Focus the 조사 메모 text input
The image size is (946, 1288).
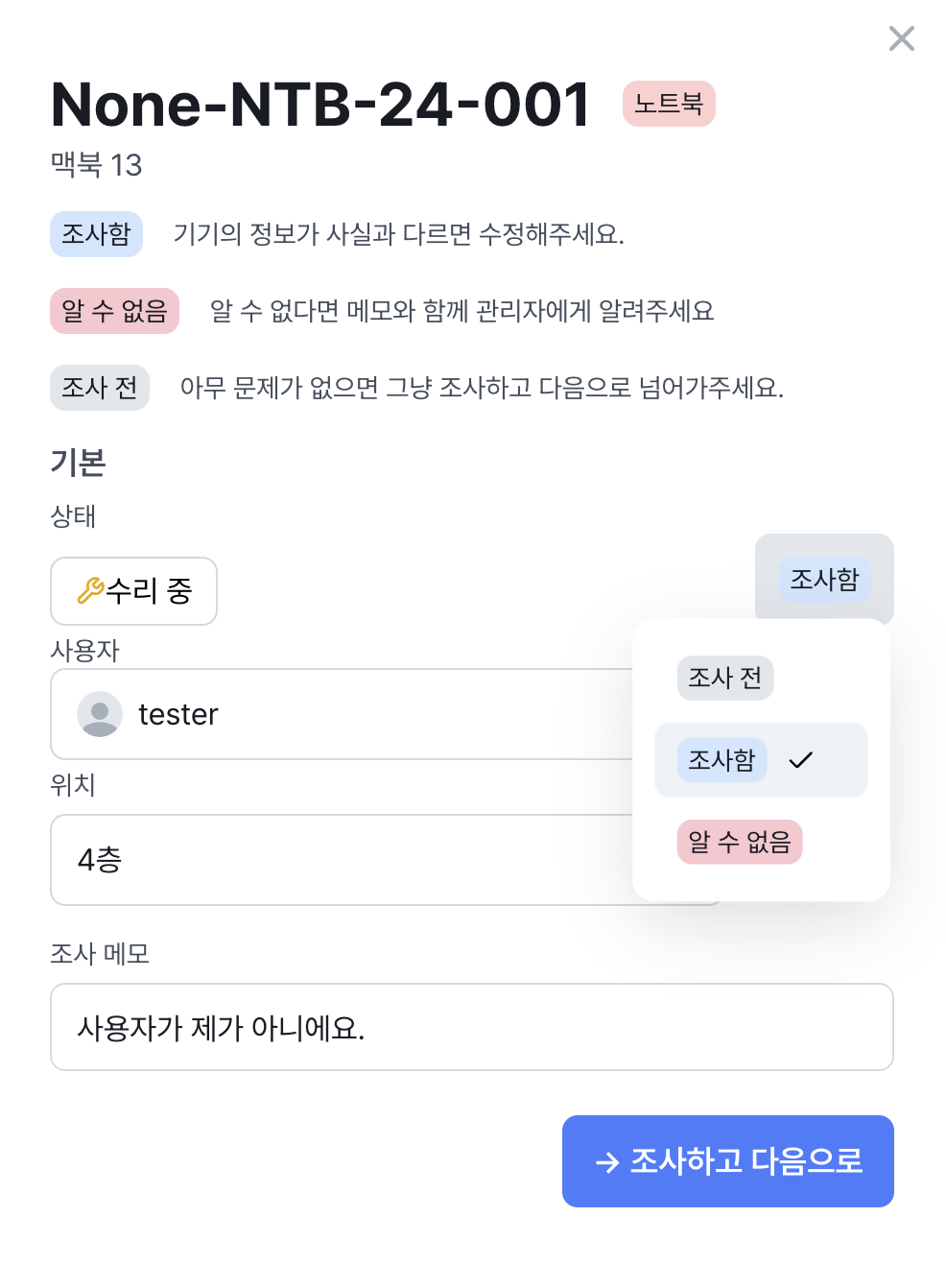coord(471,1027)
